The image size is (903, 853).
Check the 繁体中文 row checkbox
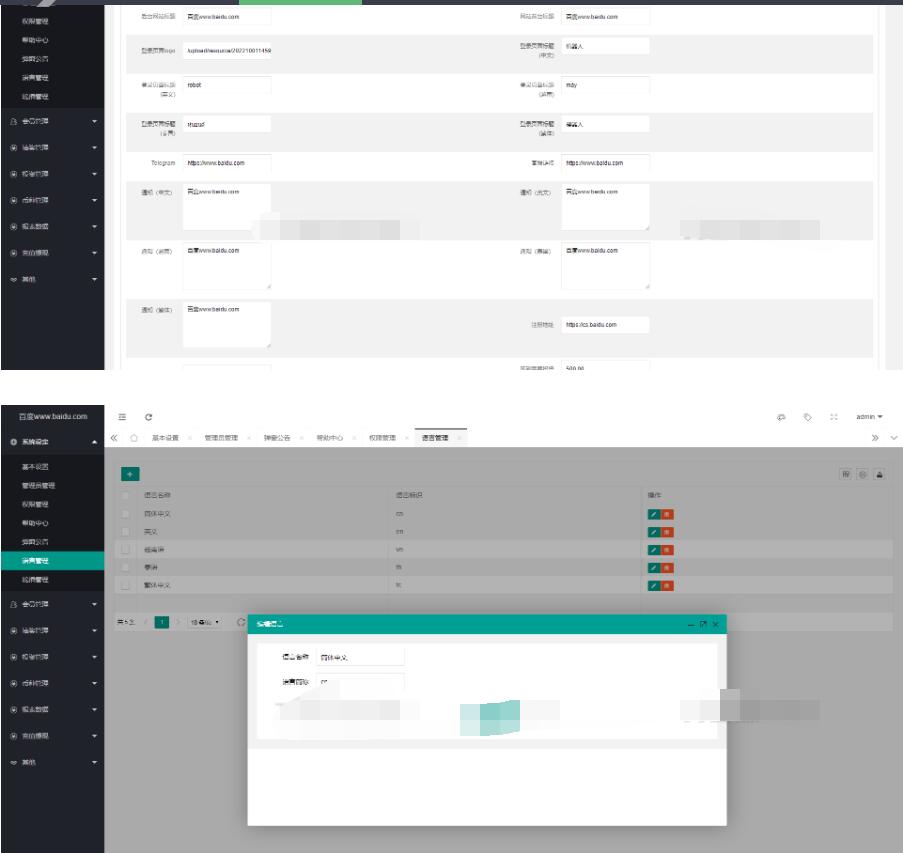[125, 584]
